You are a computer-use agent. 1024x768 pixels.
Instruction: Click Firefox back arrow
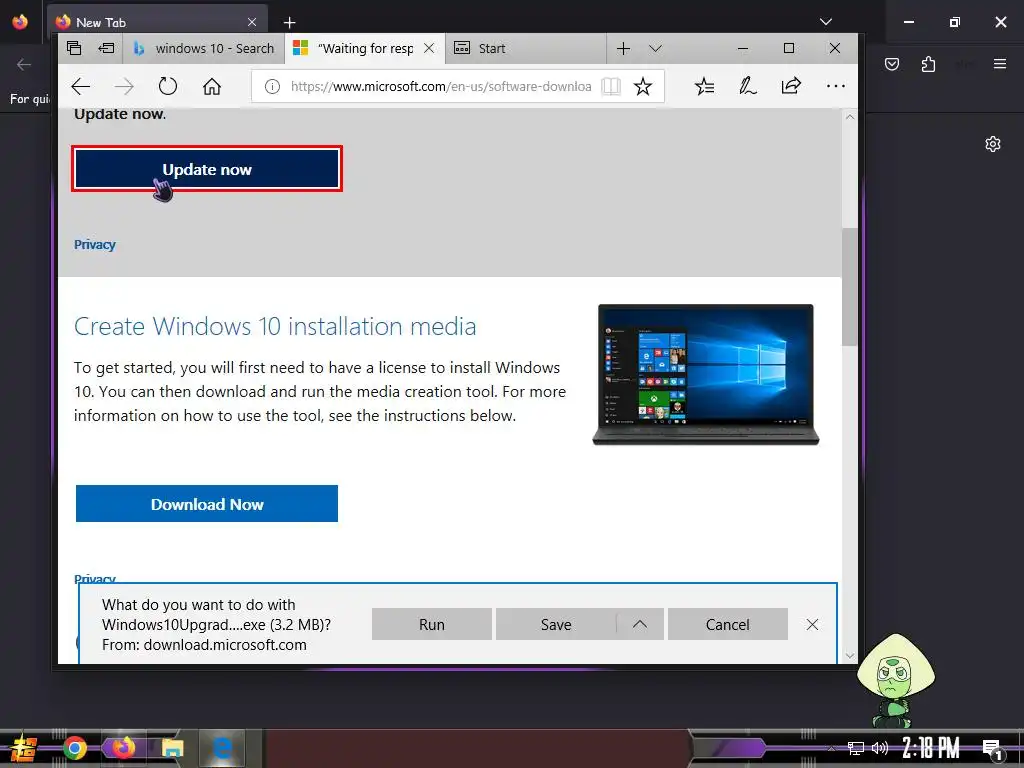pos(24,64)
